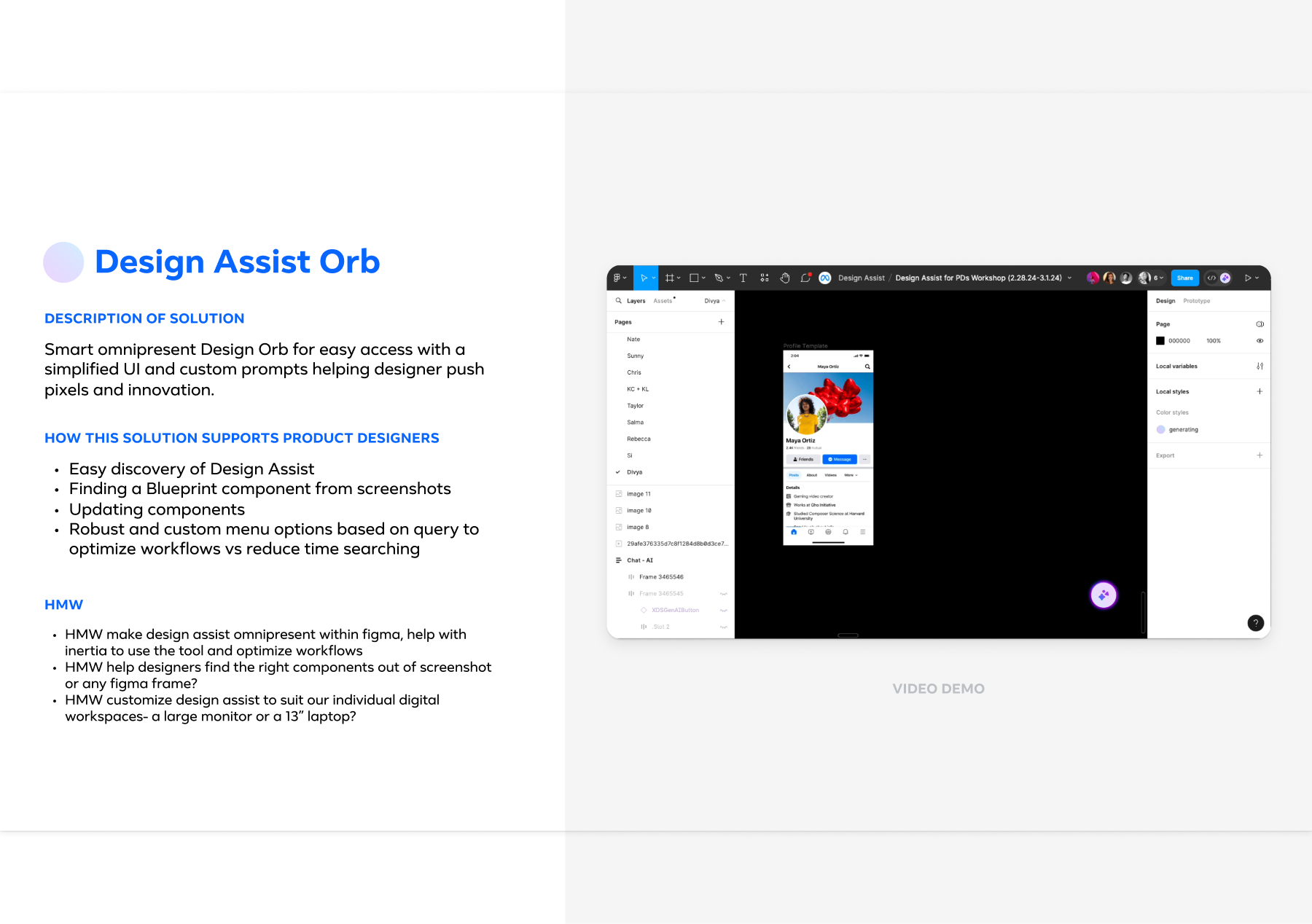This screenshot has width=1312, height=924.
Task: Unhide the Frame 3465545 layer
Action: tap(724, 594)
